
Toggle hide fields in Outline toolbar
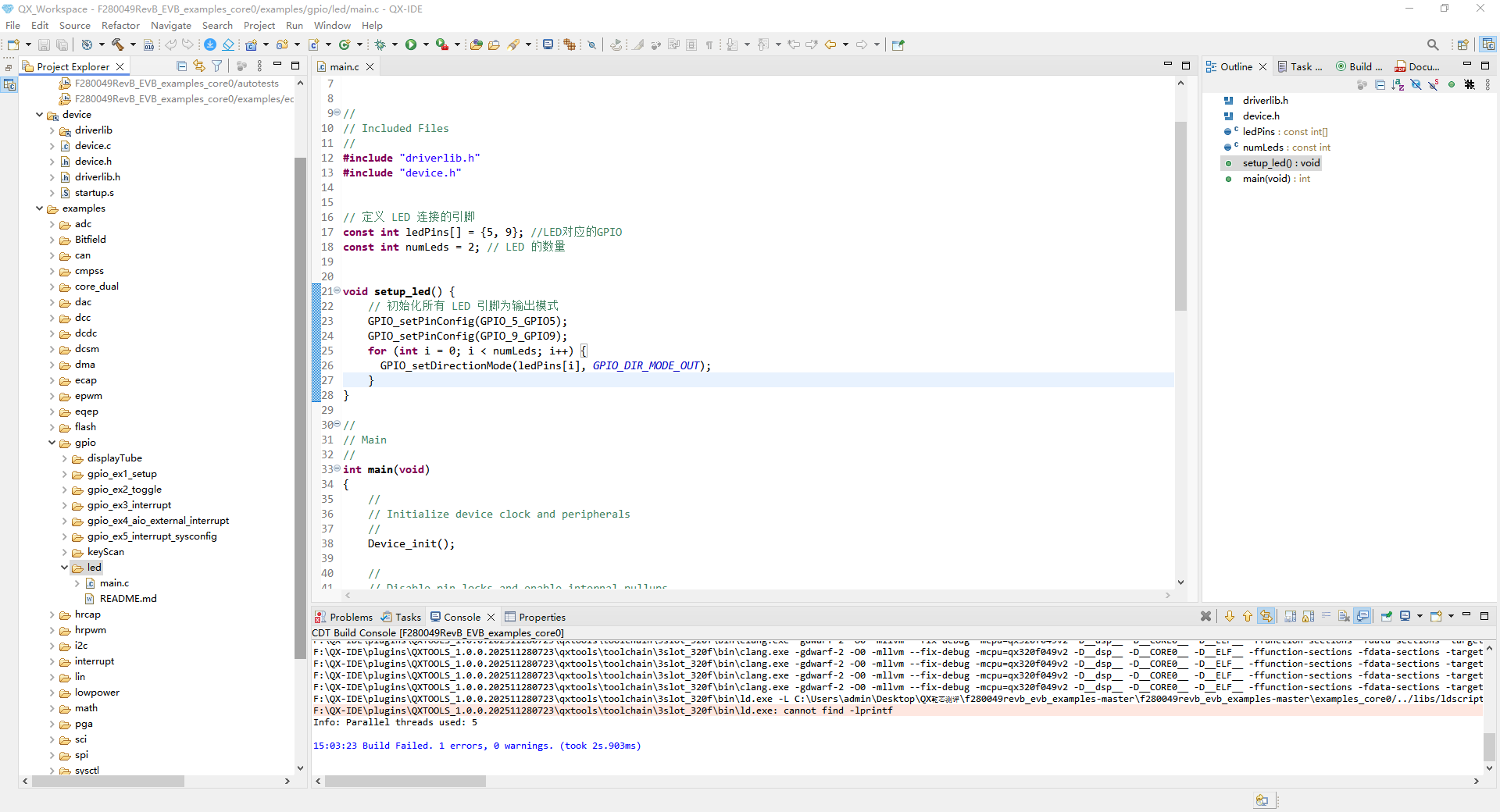click(1416, 84)
